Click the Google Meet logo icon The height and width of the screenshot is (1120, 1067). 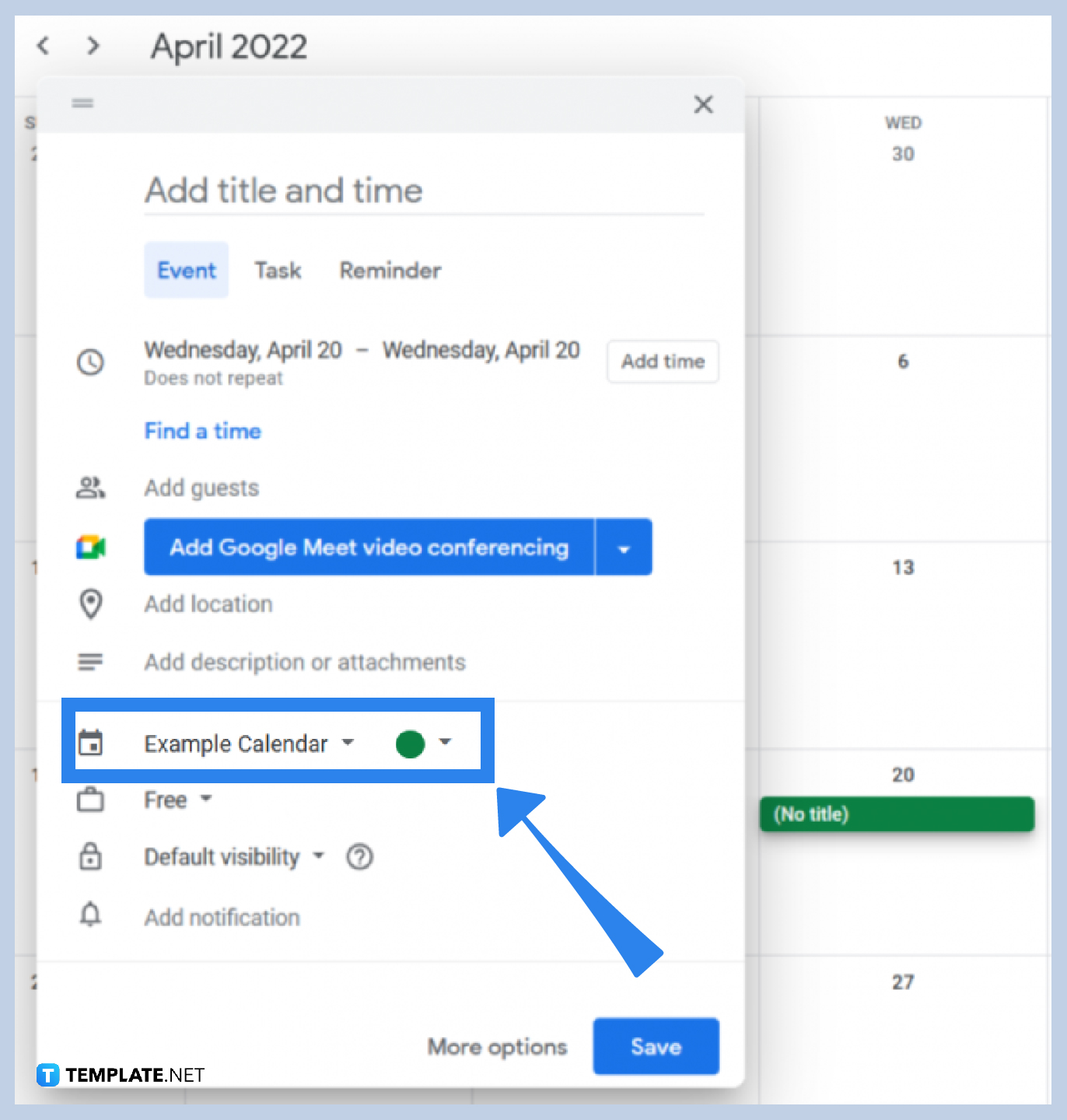91,547
